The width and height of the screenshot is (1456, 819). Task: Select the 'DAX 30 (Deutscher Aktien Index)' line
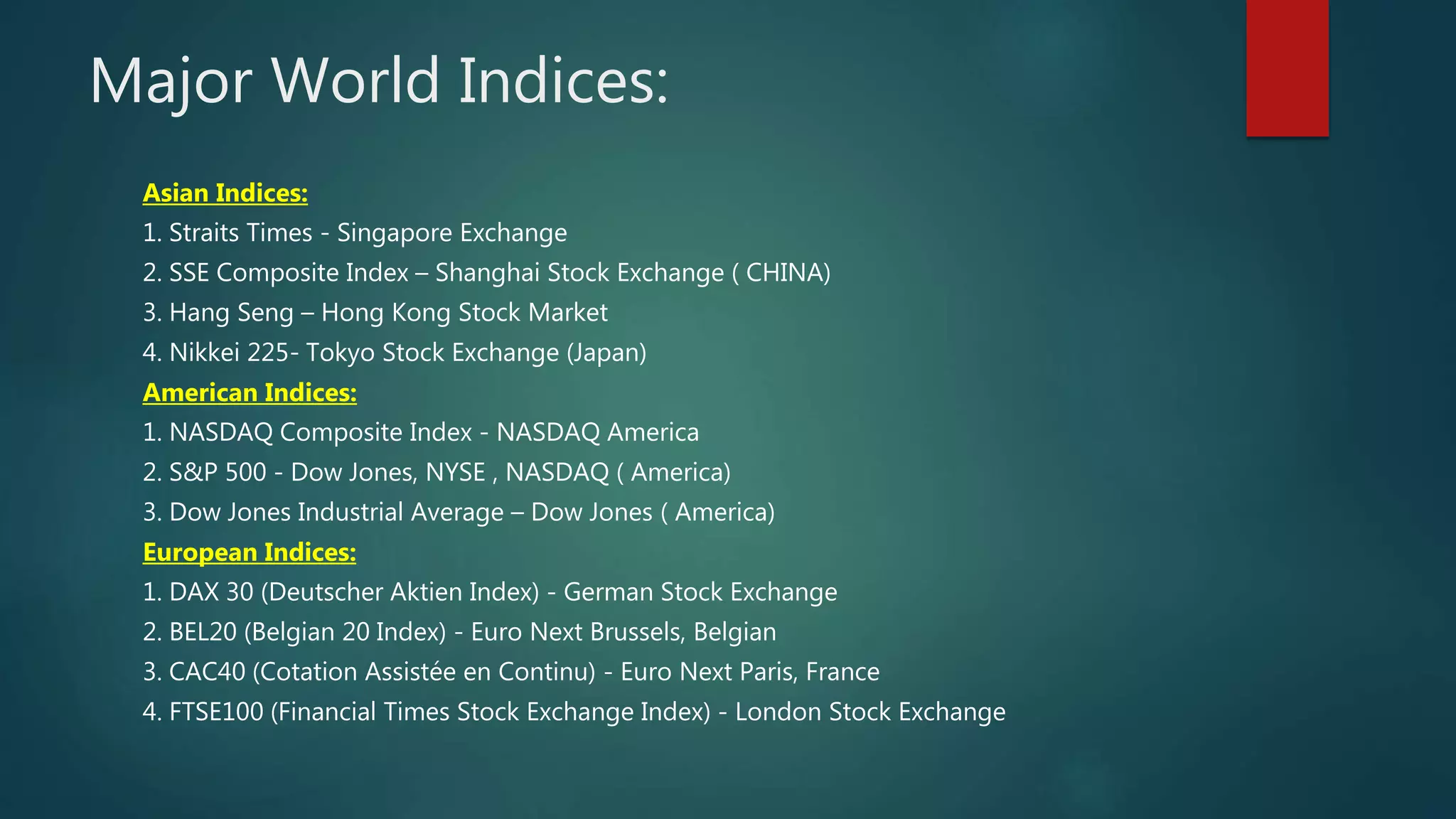point(490,592)
